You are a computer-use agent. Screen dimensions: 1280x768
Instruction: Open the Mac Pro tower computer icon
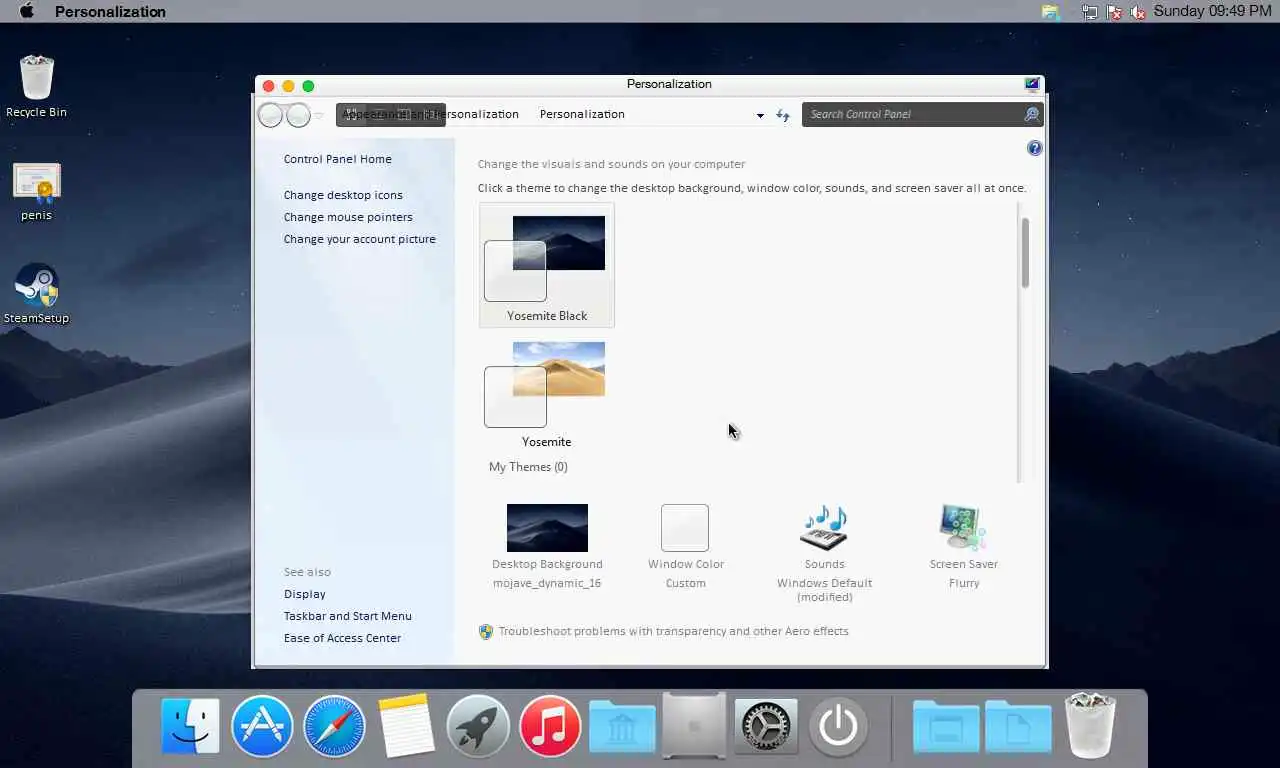pyautogui.click(x=694, y=724)
